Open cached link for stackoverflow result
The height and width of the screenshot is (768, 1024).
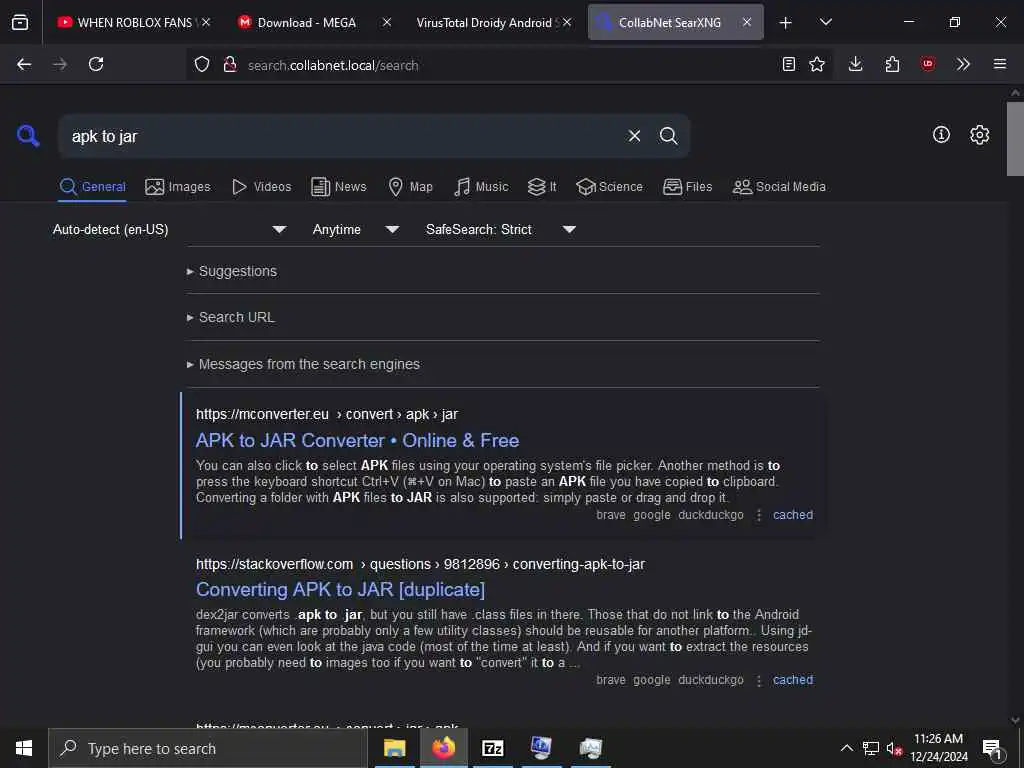[793, 680]
